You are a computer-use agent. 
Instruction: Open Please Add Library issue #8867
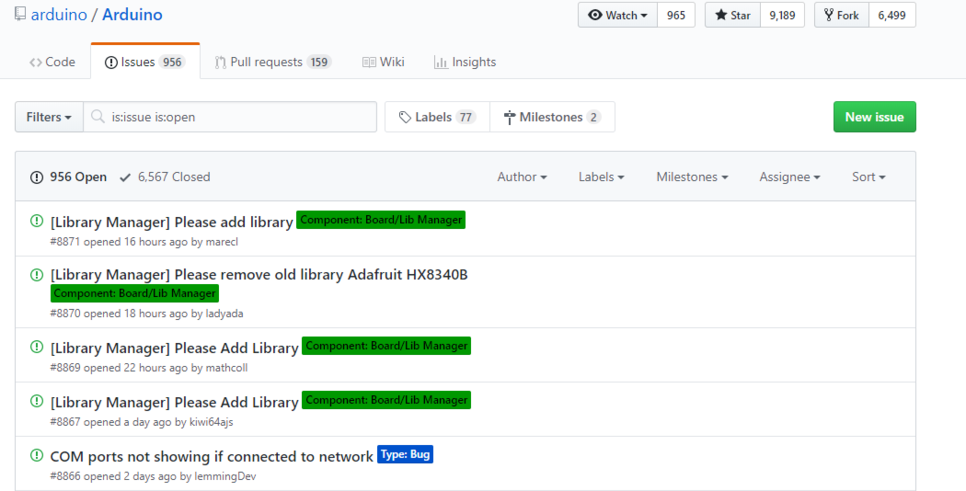tap(174, 402)
